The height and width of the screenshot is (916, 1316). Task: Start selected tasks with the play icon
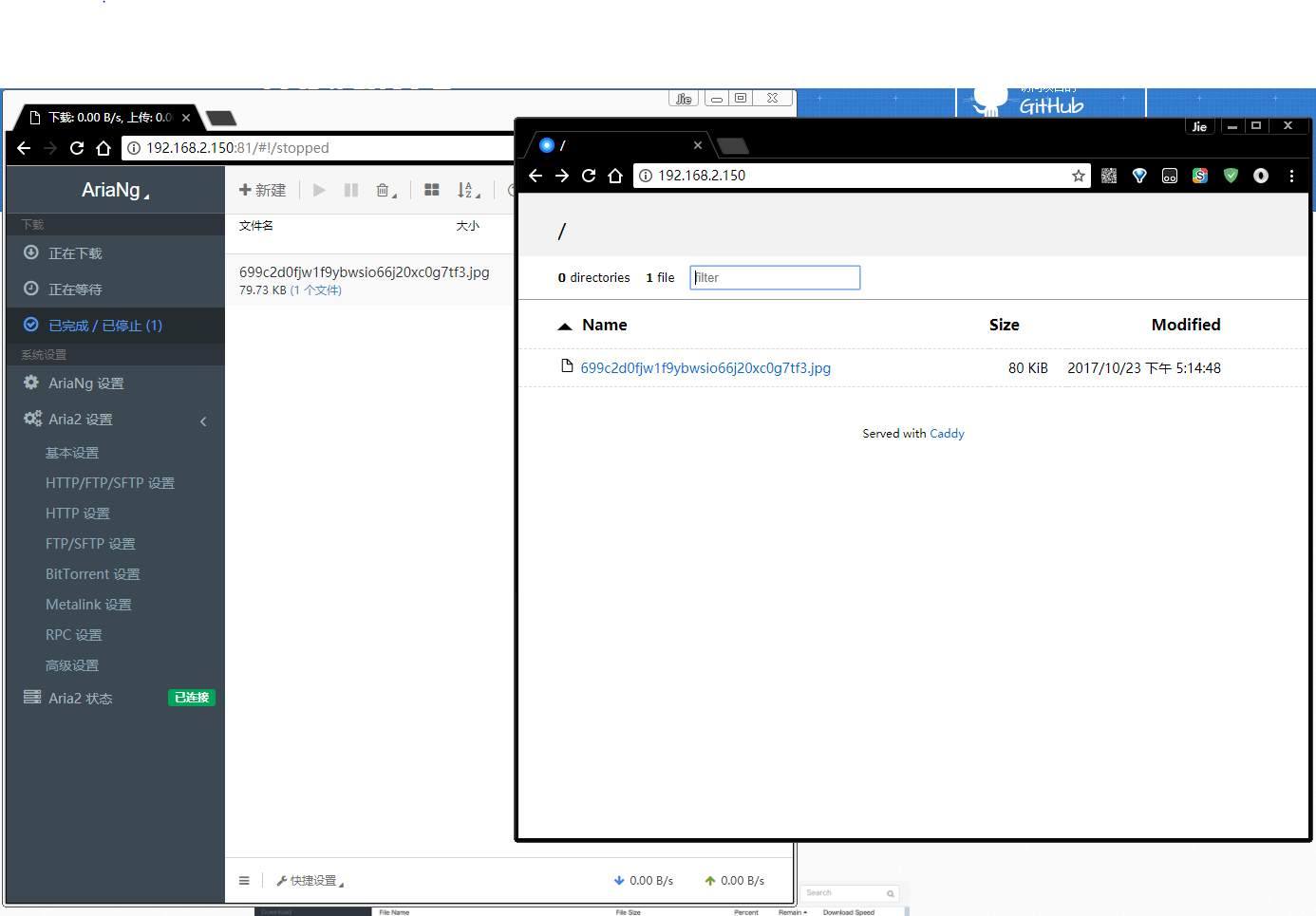click(x=319, y=190)
